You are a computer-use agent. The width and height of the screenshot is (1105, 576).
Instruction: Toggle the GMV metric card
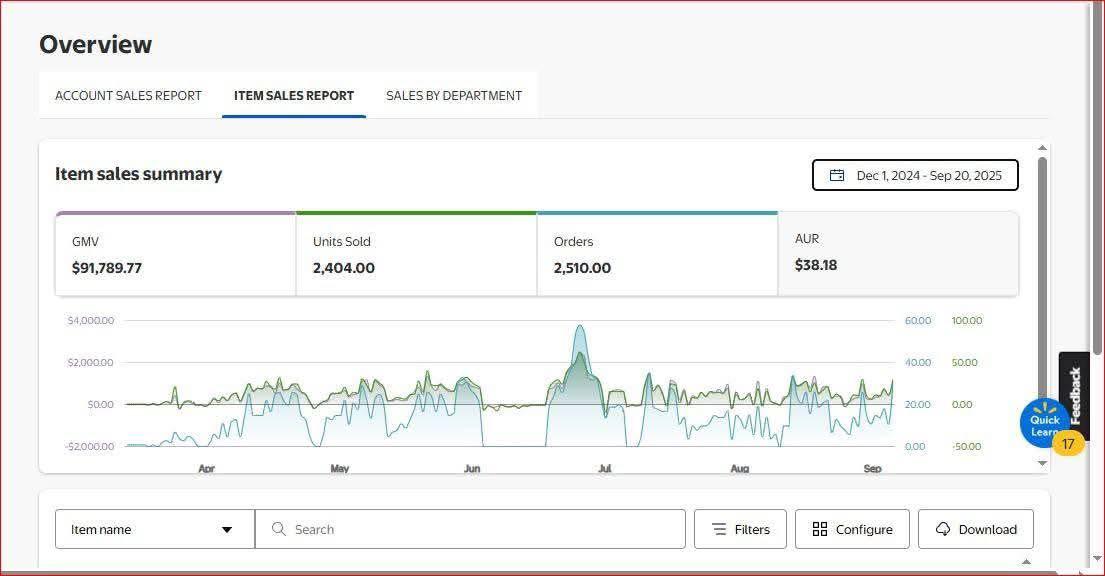coord(175,255)
